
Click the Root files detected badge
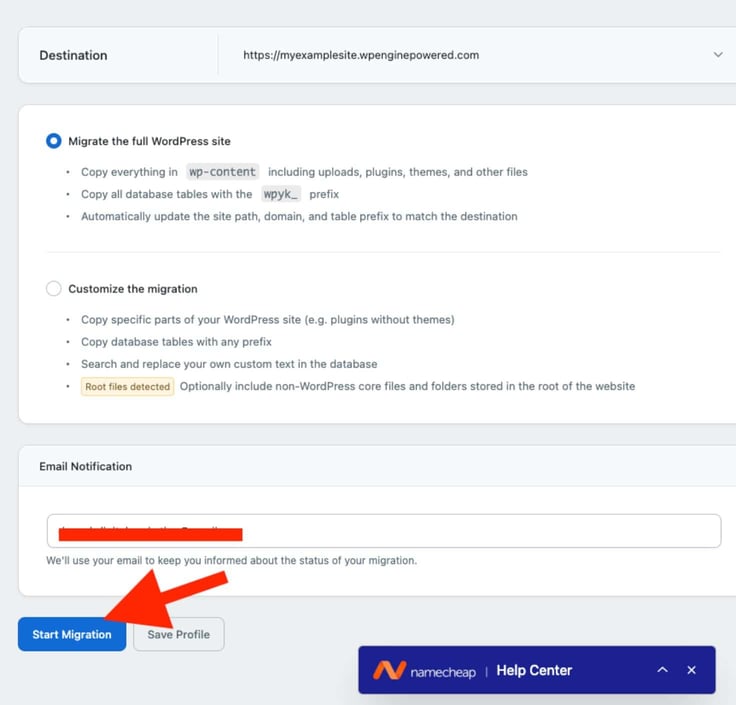(127, 386)
